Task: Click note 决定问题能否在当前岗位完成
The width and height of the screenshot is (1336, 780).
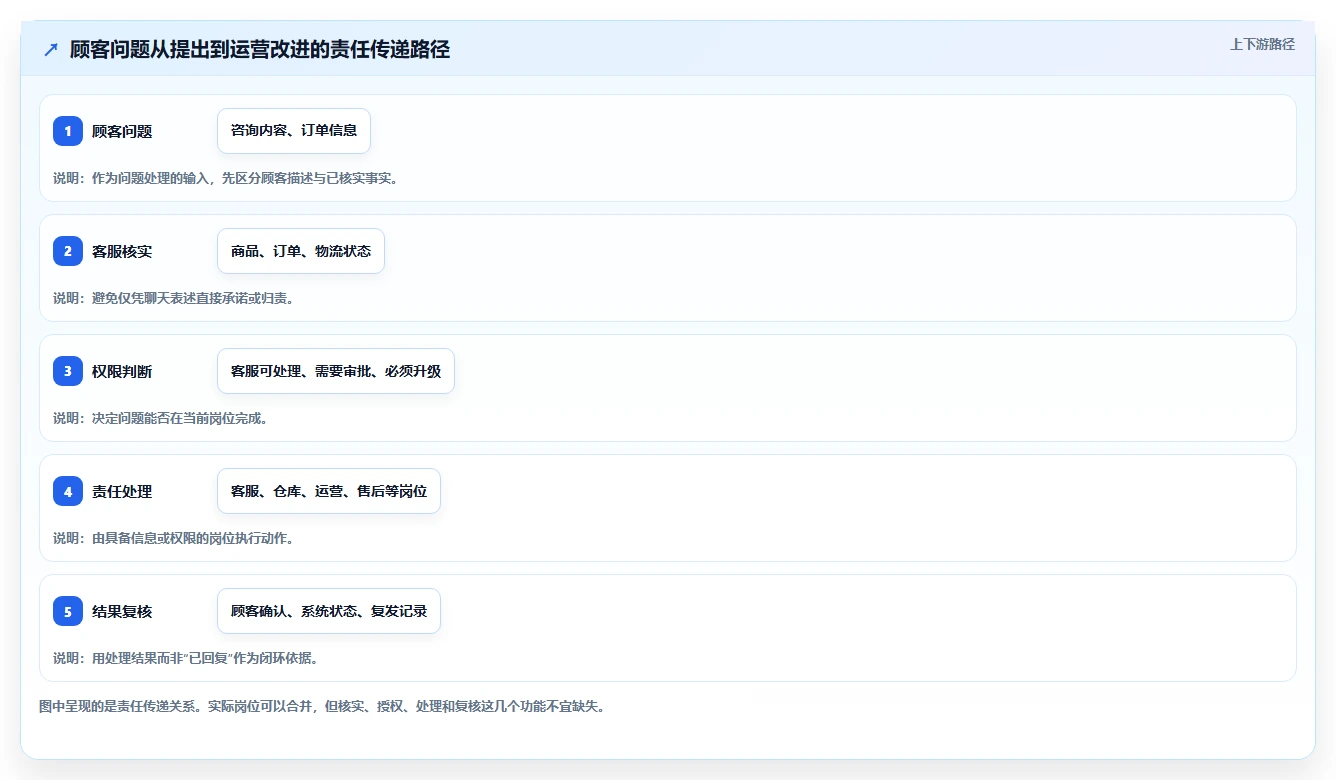Action: [160, 418]
